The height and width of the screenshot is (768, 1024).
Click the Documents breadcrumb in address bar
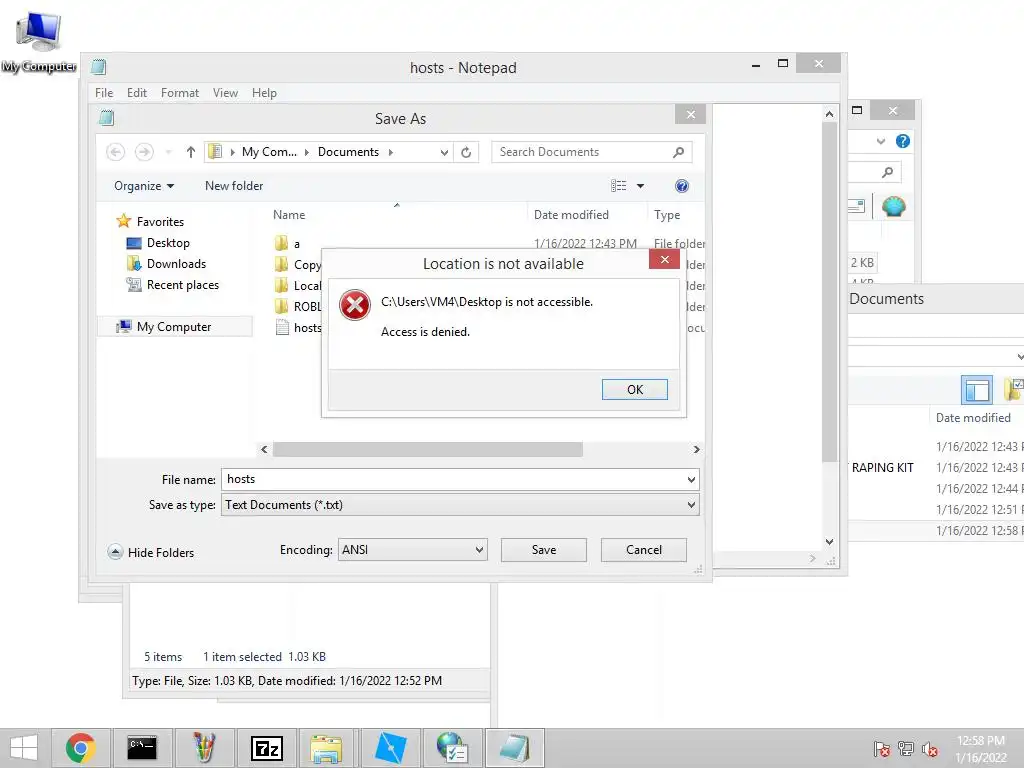coord(348,152)
